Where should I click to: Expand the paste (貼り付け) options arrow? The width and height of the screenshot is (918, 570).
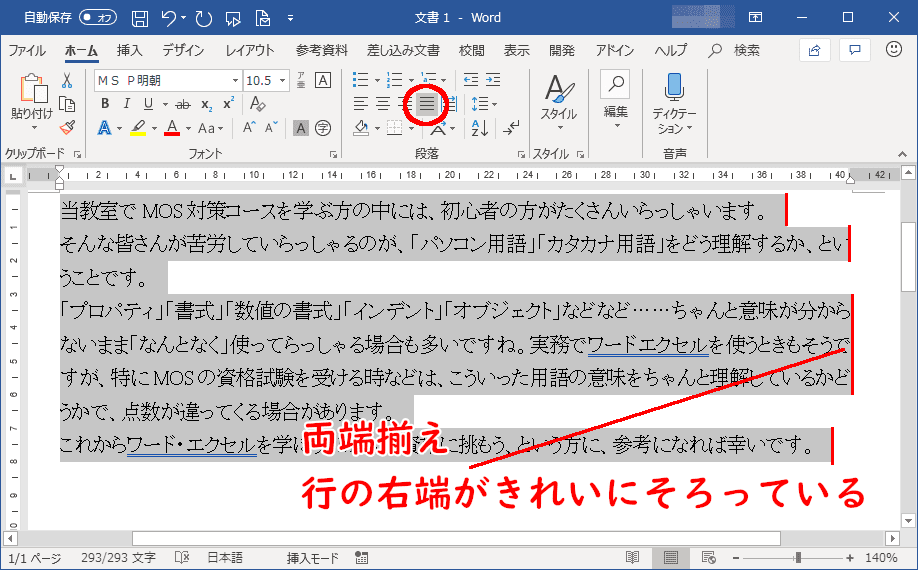coord(33,127)
